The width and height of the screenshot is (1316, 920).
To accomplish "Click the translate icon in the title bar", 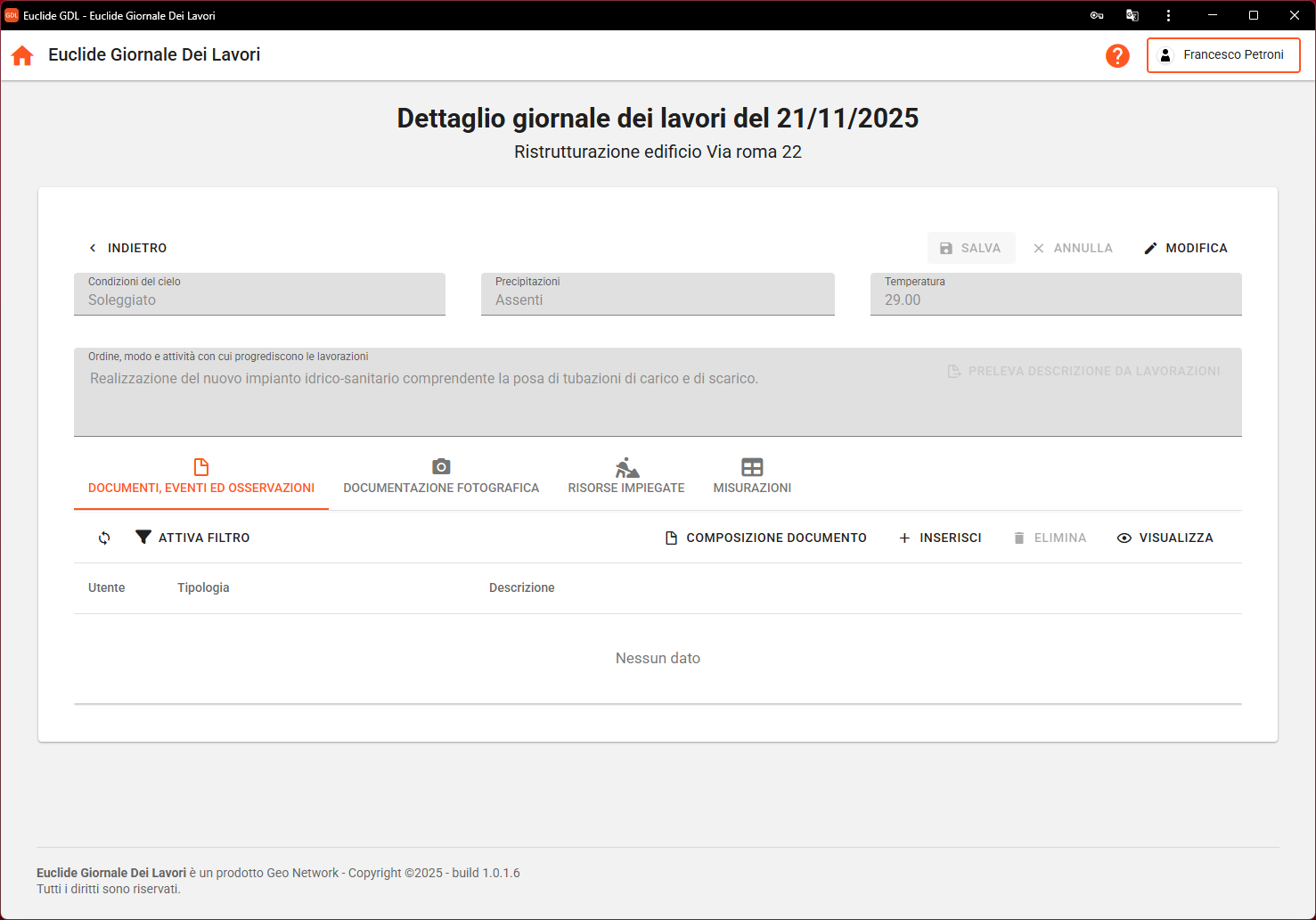I will (1132, 15).
